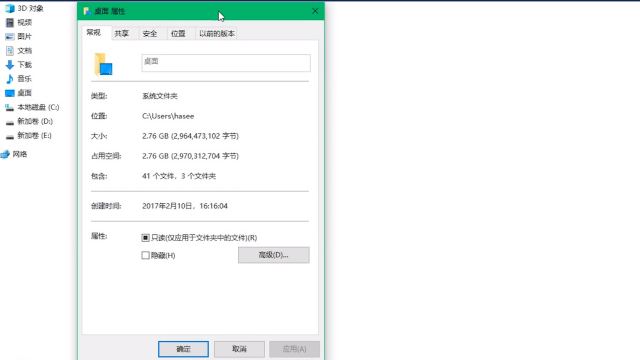Select 图片 label in sidebar

click(x=24, y=37)
